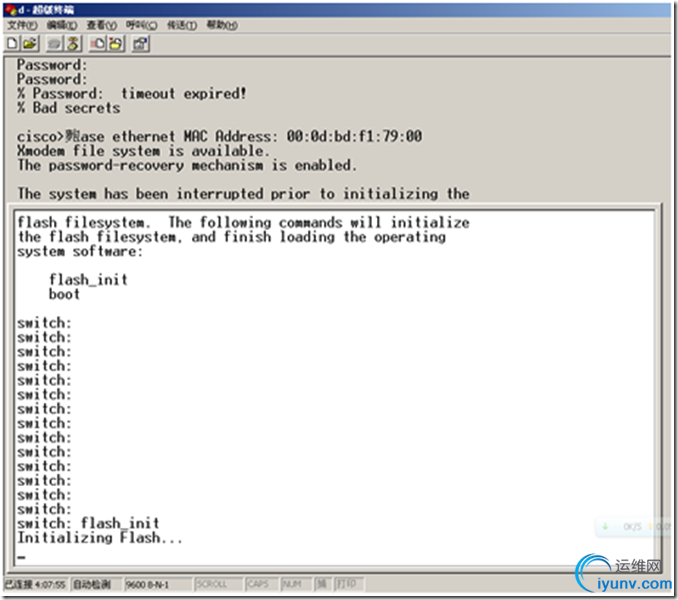The width and height of the screenshot is (678, 600).
Task: Click the 'switch: flash_init' prompt line
Action: coord(88,523)
